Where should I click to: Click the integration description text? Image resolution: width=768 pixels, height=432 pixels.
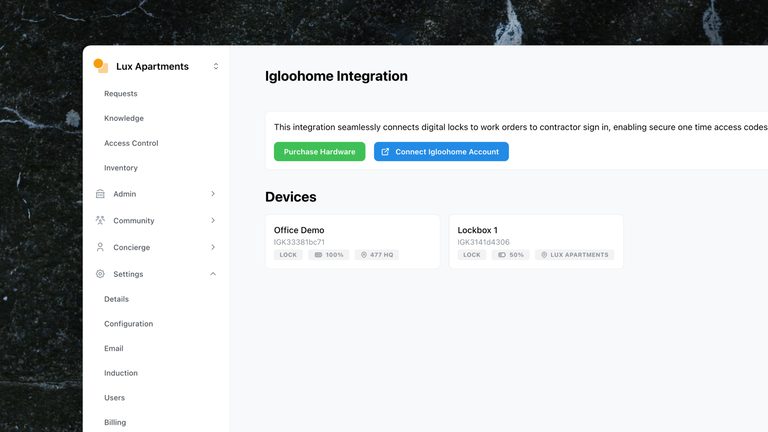[521, 127]
